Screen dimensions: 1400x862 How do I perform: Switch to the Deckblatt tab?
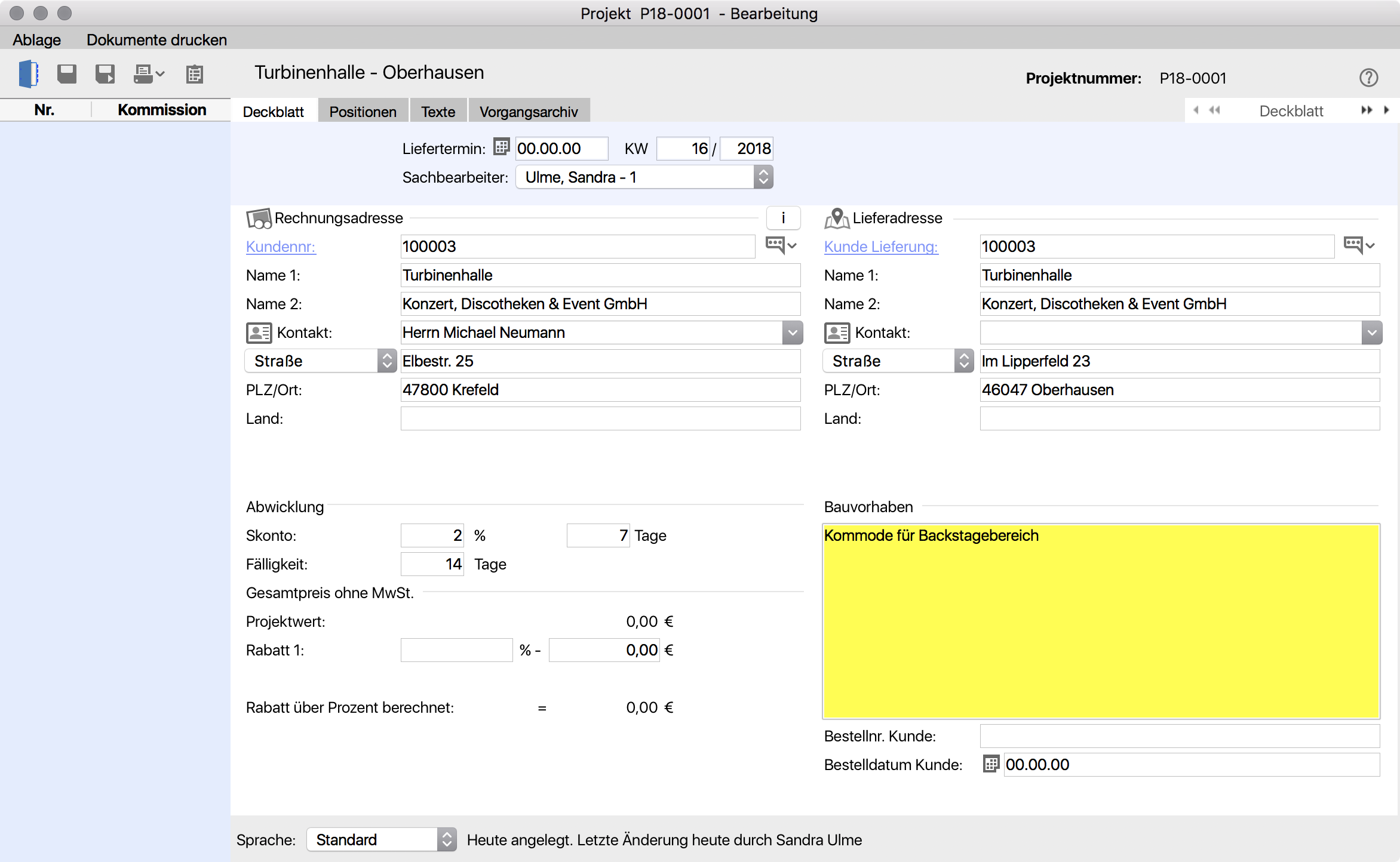click(x=274, y=112)
